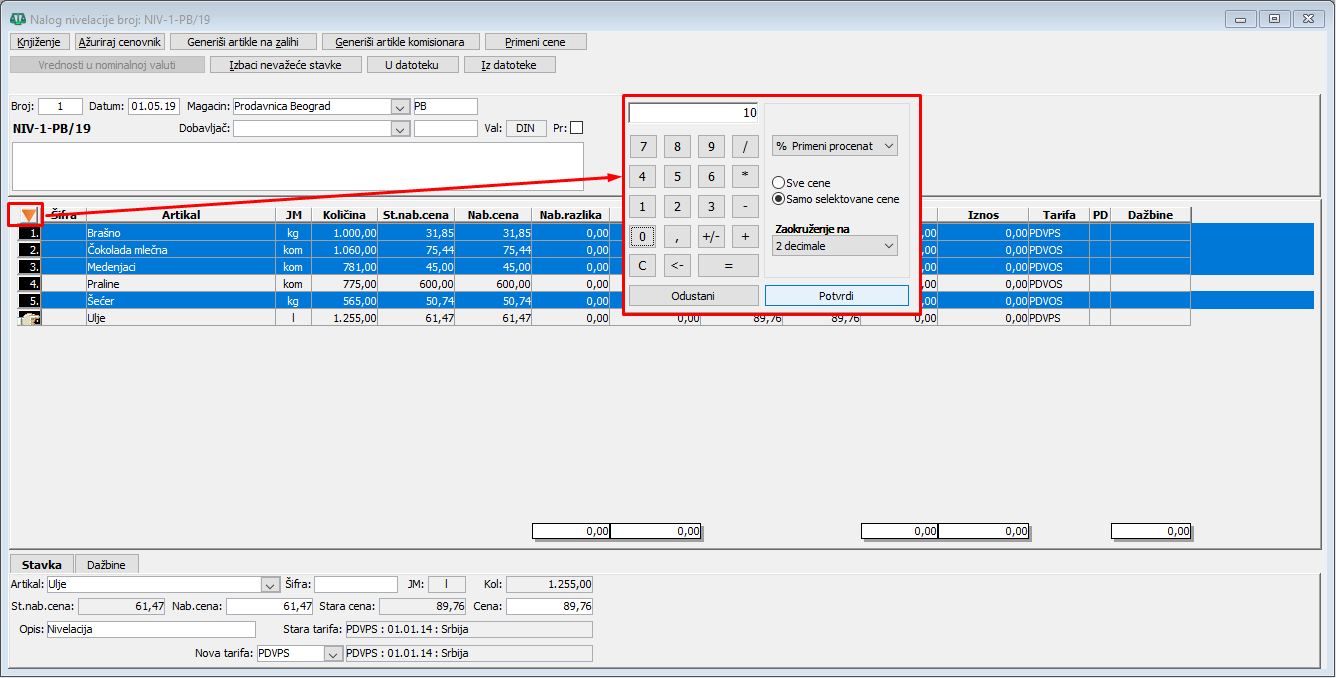Image resolution: width=1336 pixels, height=678 pixels.
Task: Click the app icon in title bar
Action: [17, 19]
